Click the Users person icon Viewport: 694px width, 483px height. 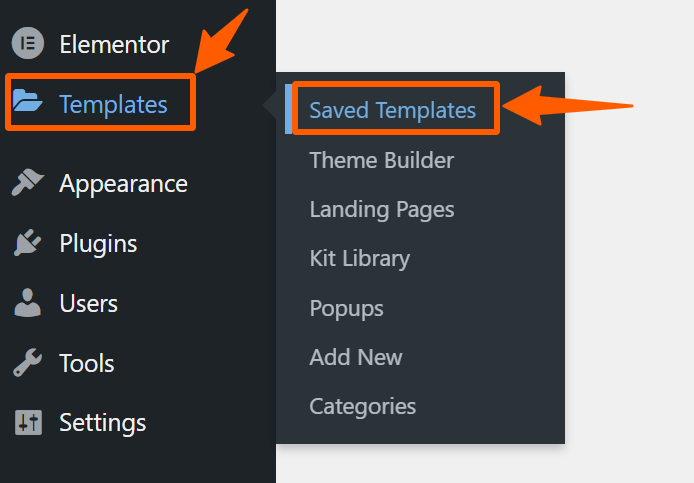coord(27,303)
